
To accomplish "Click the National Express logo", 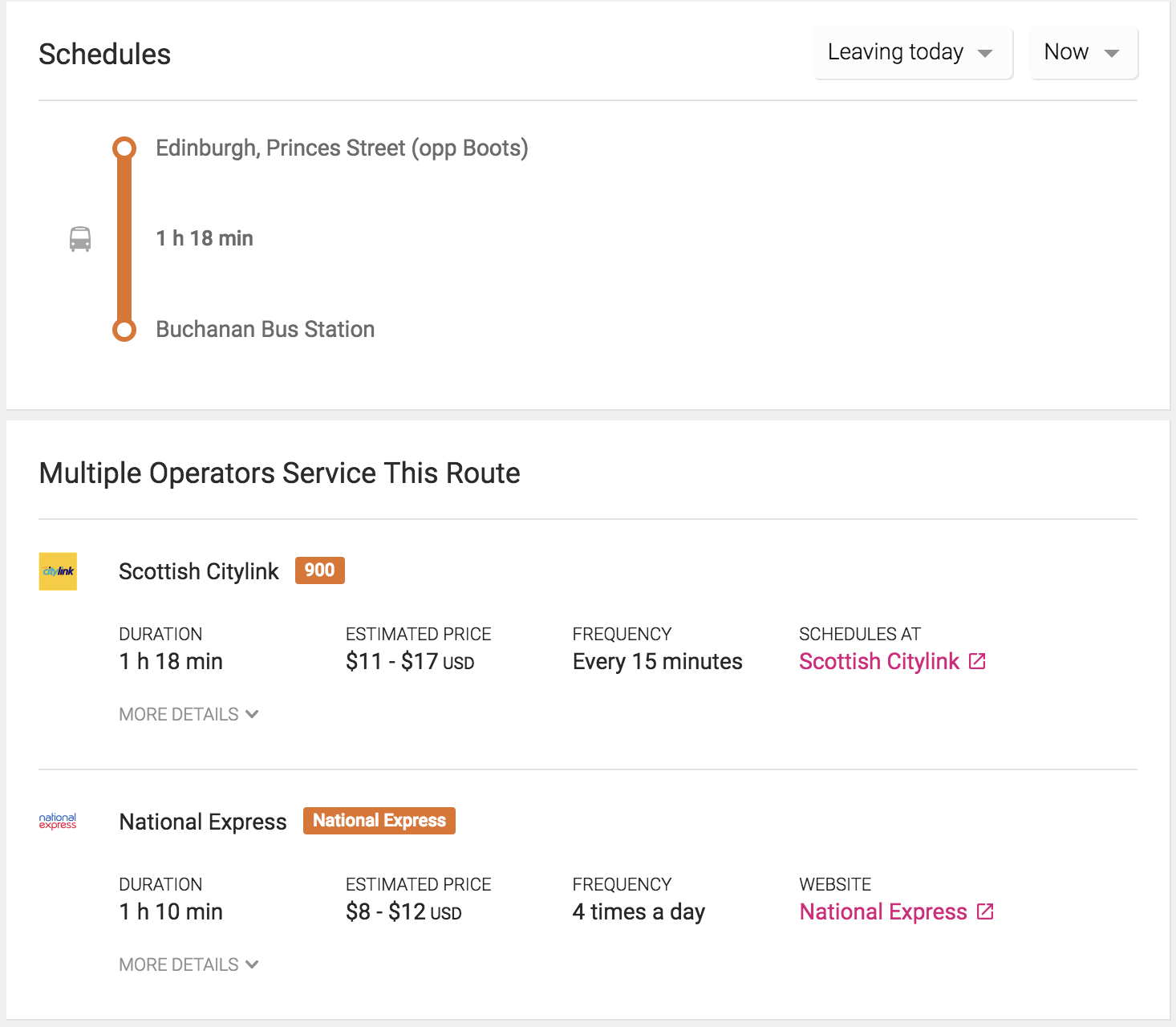I will coord(58,822).
